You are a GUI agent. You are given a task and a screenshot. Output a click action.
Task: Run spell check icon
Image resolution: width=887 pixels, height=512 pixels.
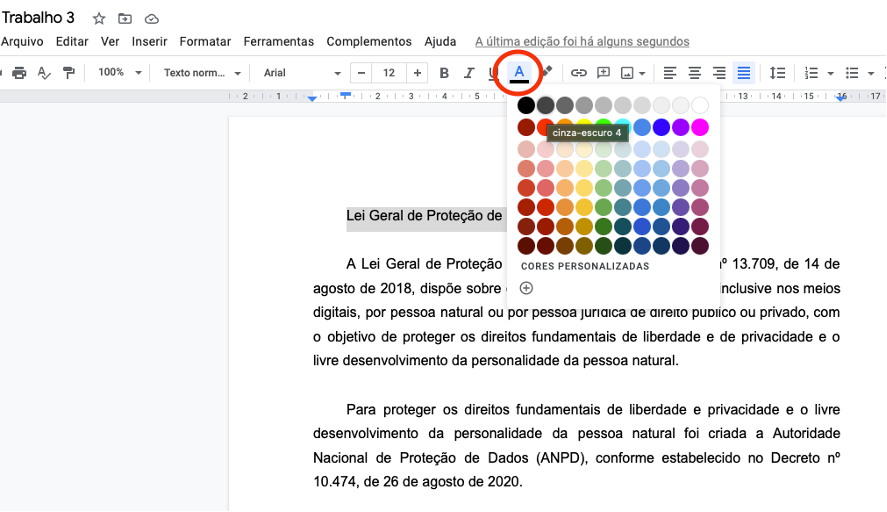coord(44,72)
